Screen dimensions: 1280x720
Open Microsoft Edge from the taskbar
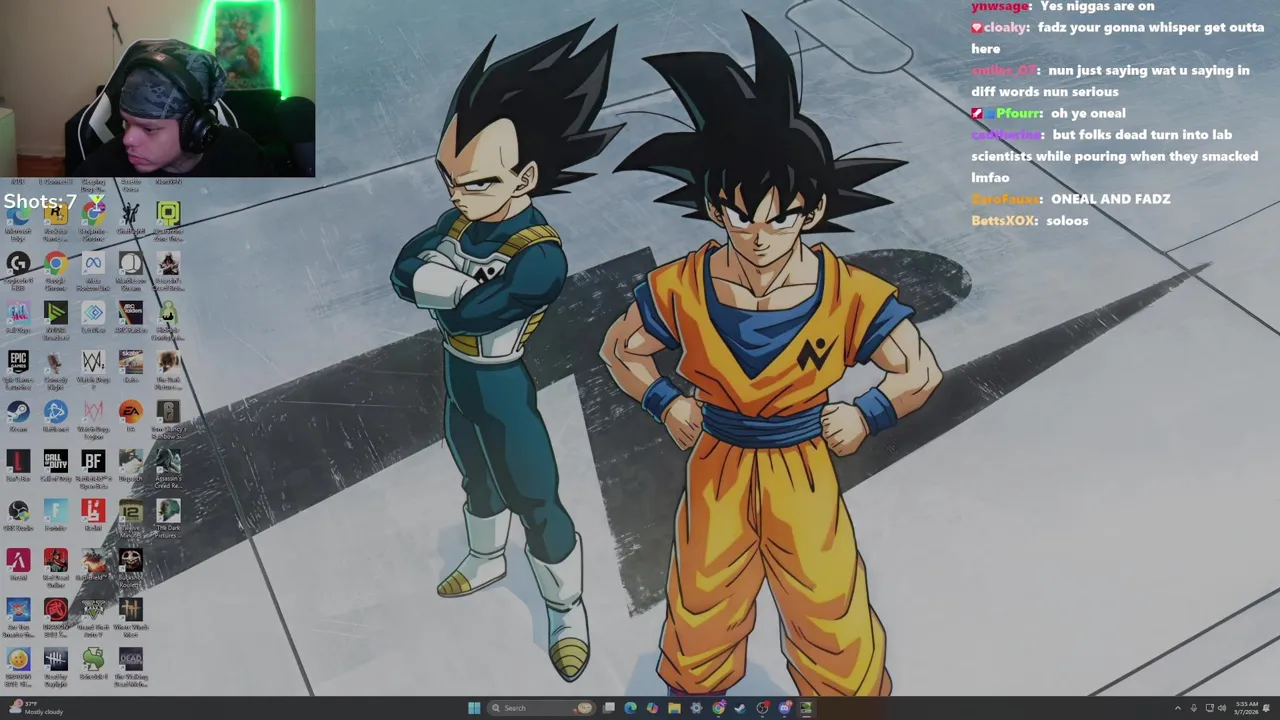[630, 708]
